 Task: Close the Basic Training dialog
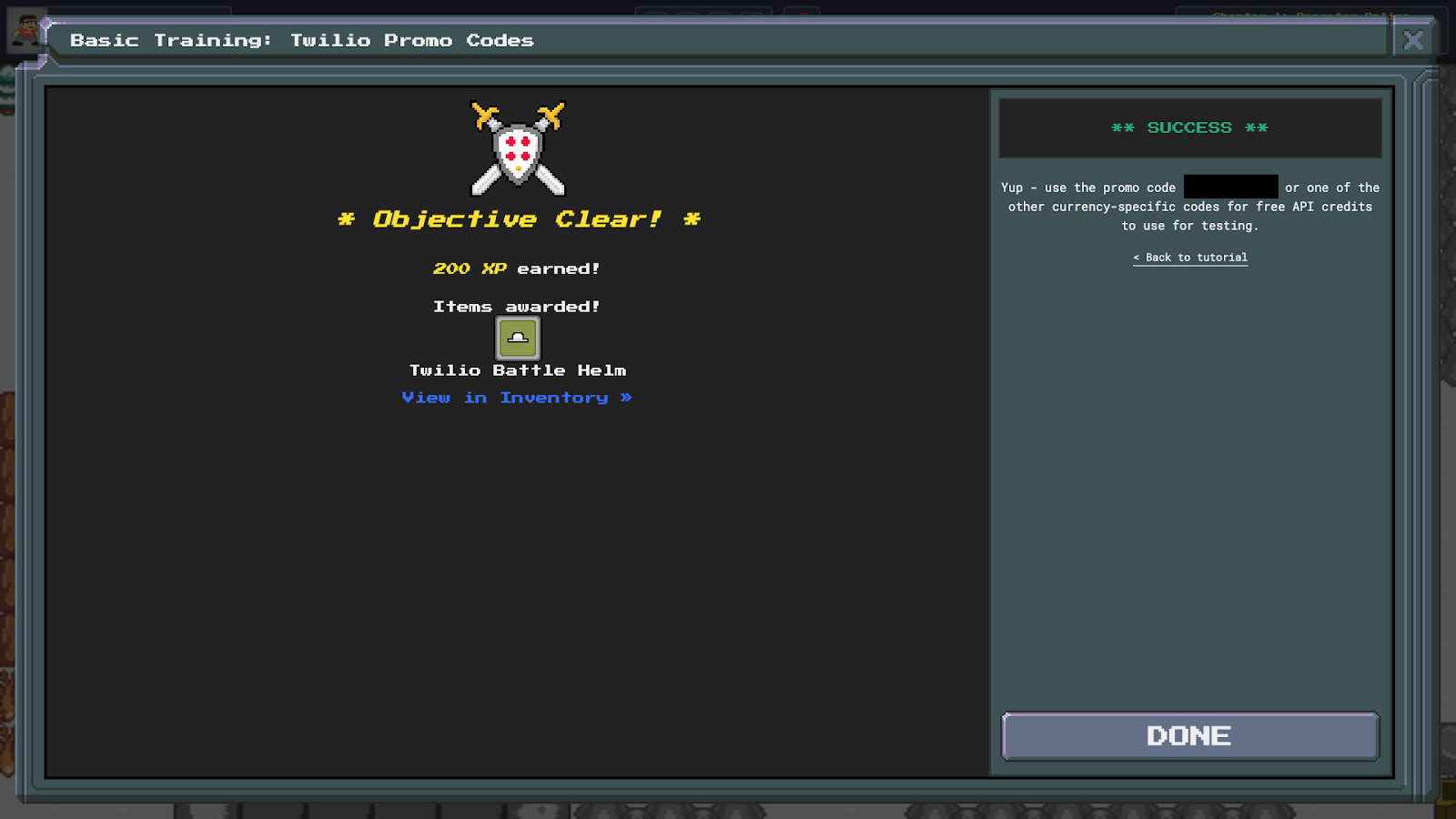(1413, 40)
